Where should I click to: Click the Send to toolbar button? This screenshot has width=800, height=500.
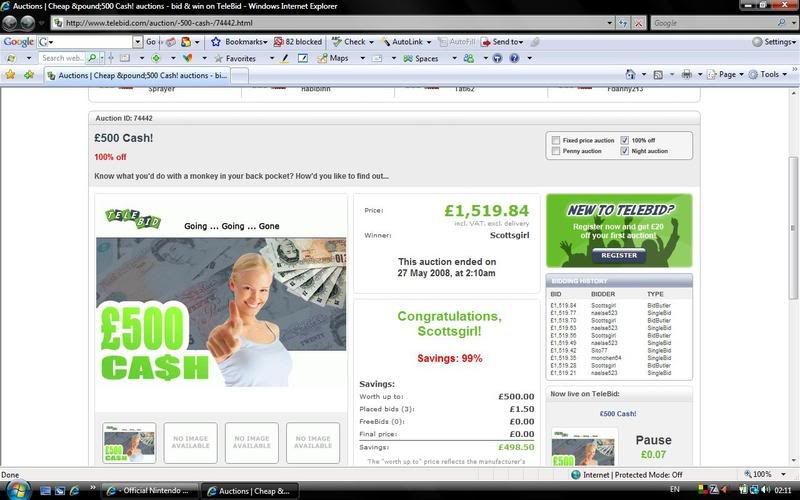coord(502,42)
